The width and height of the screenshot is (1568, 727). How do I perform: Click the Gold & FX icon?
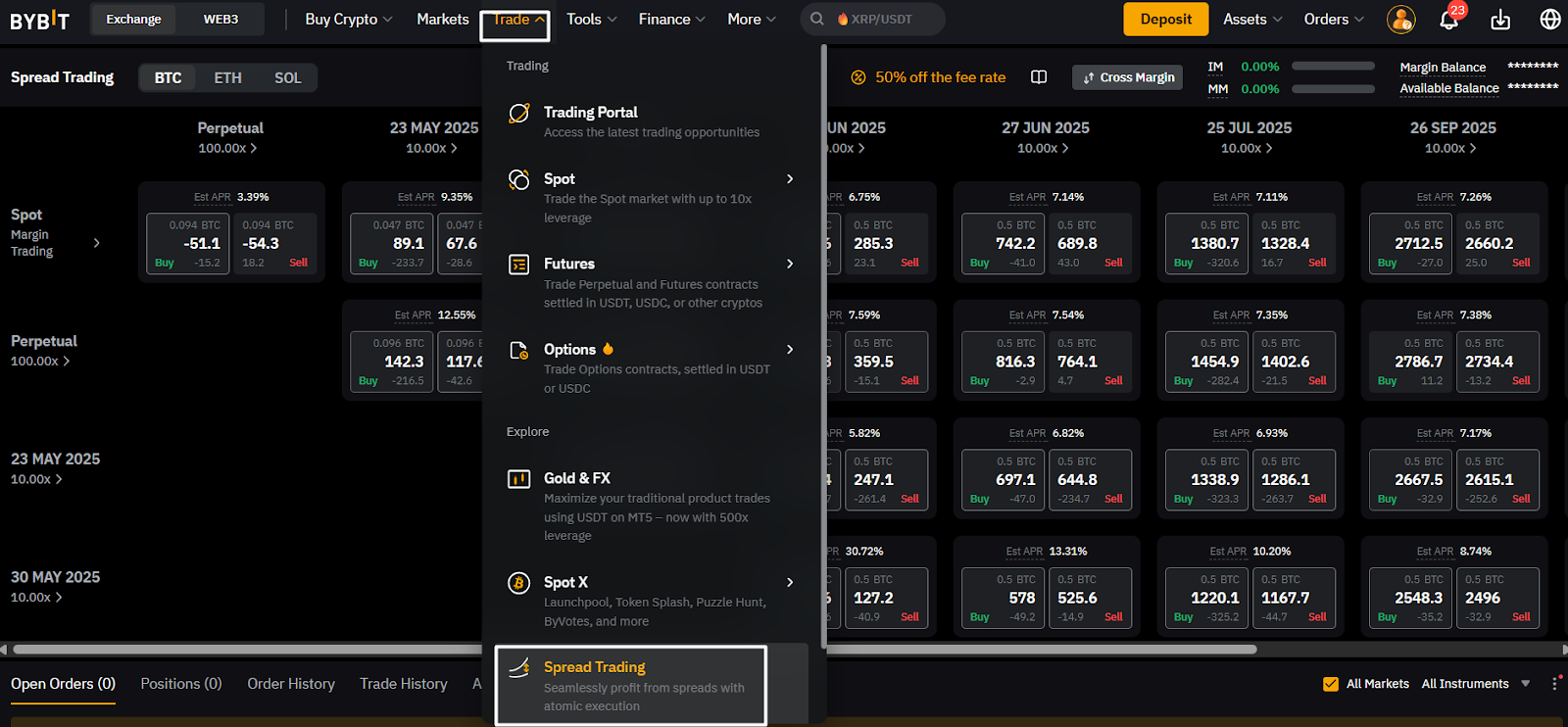click(x=519, y=479)
